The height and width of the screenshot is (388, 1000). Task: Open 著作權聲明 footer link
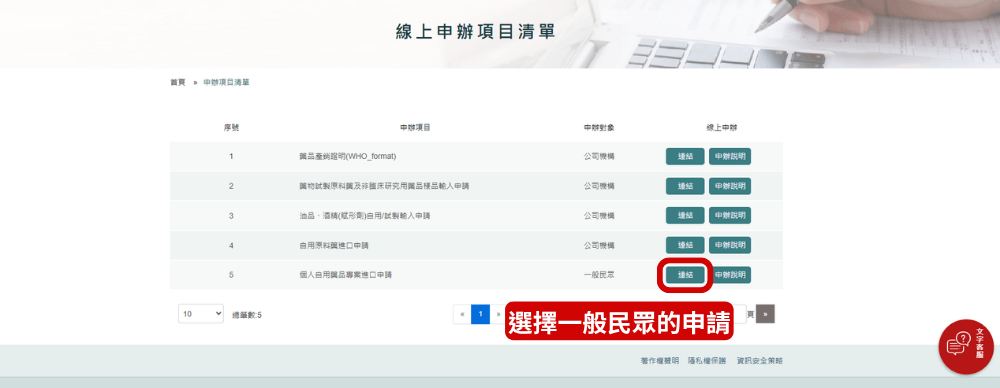[660, 361]
